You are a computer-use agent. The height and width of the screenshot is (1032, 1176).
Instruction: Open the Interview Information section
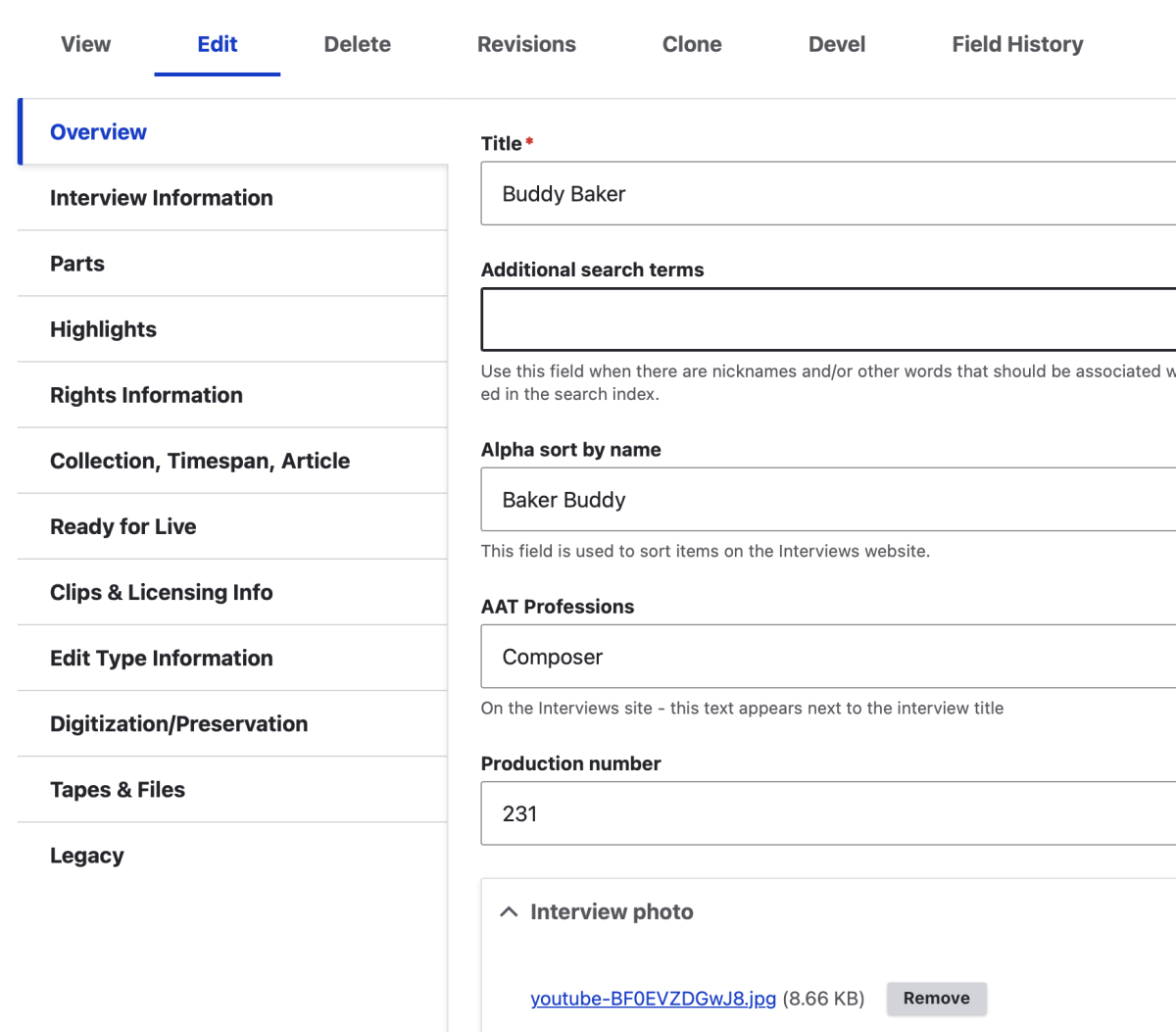(162, 197)
